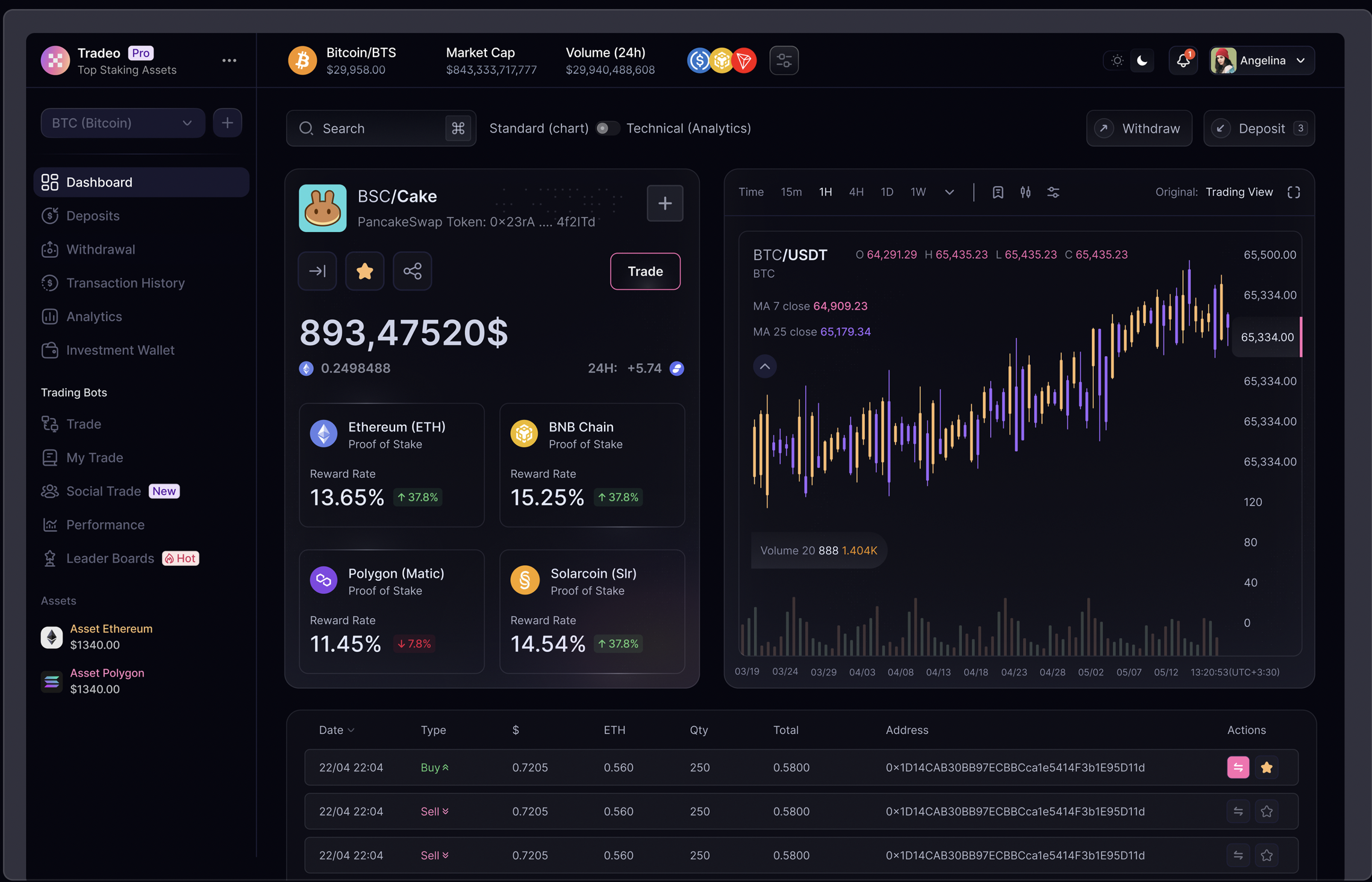Open candlestick indicators icon in chart toolbar
Image resolution: width=1372 pixels, height=882 pixels.
point(1025,192)
